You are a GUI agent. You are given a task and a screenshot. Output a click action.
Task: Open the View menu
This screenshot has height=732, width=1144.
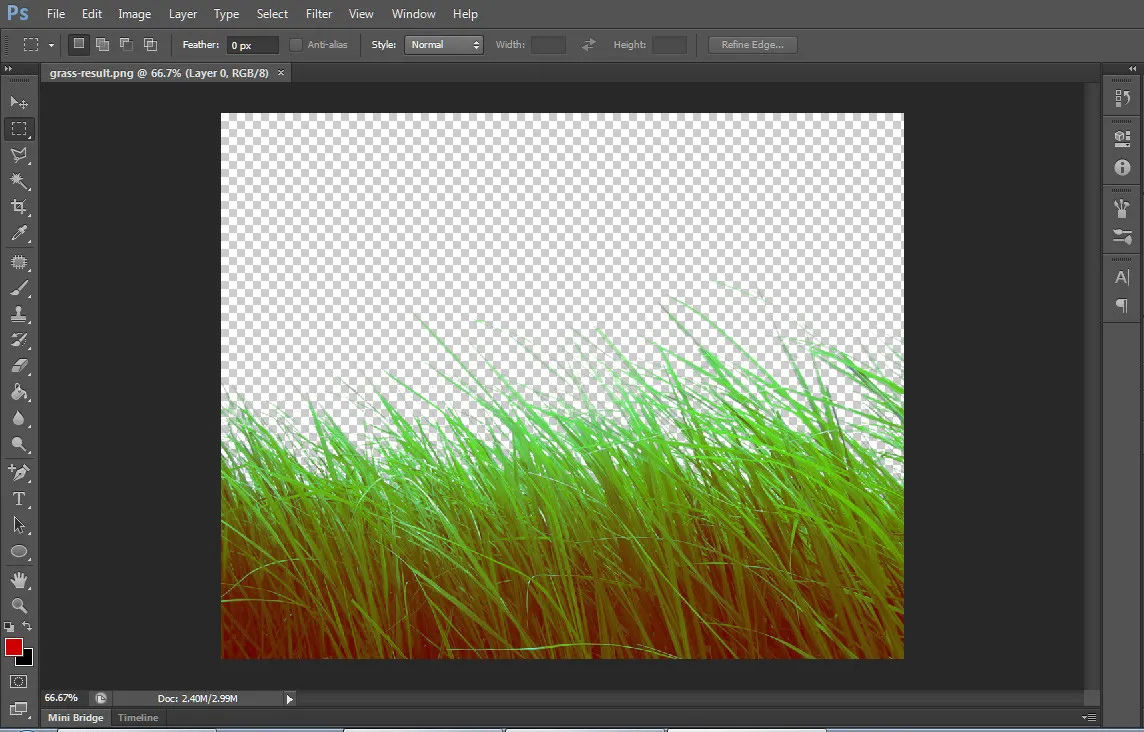point(361,14)
